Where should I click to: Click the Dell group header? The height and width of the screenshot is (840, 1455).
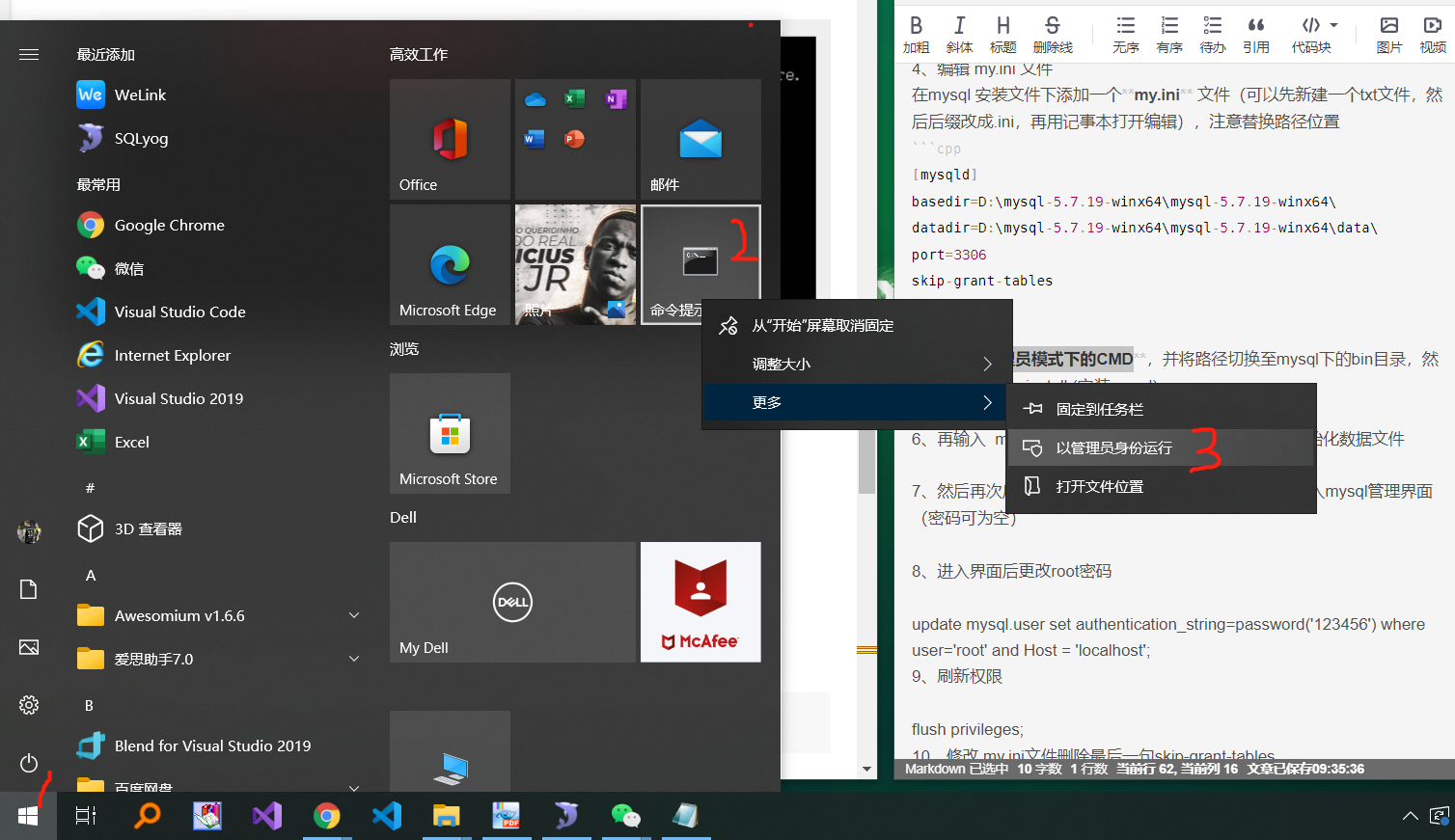click(x=403, y=517)
